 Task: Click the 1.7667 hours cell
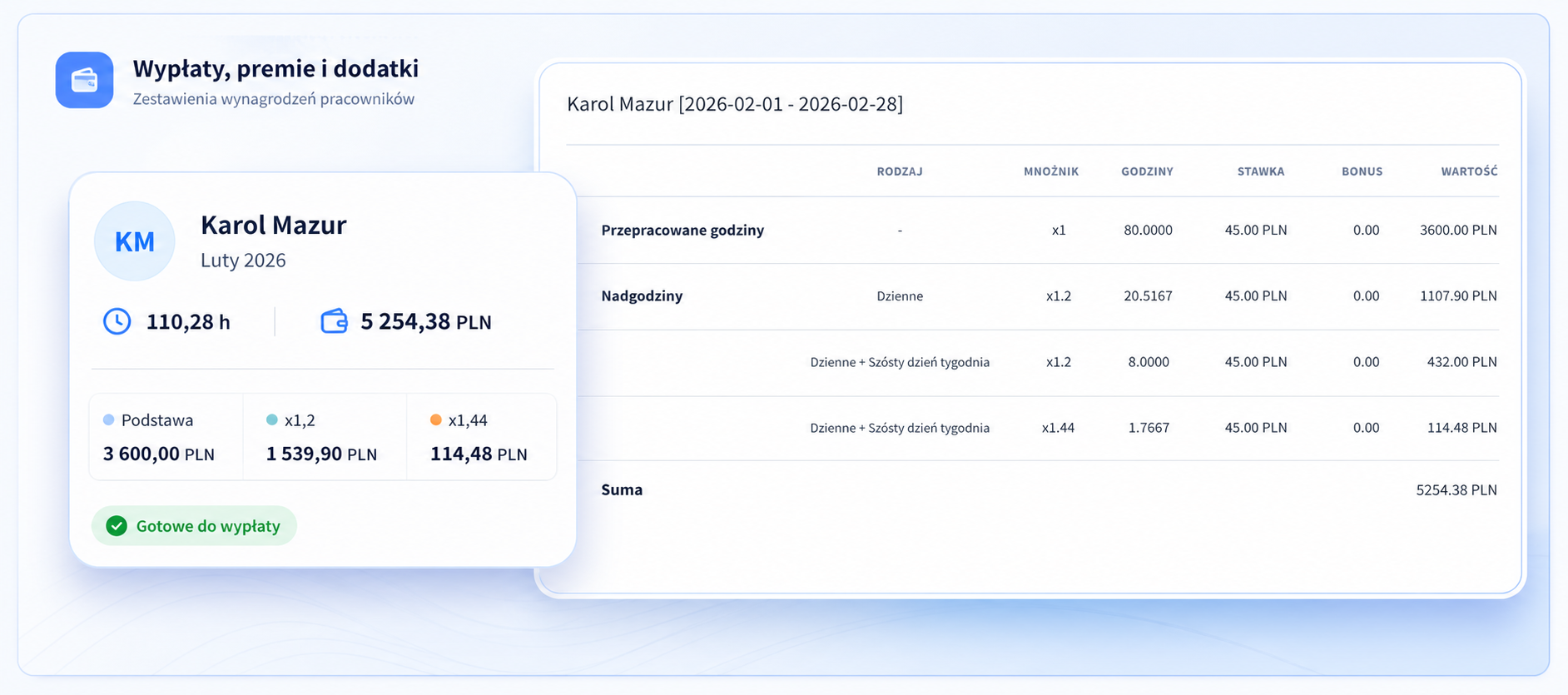tap(1149, 428)
